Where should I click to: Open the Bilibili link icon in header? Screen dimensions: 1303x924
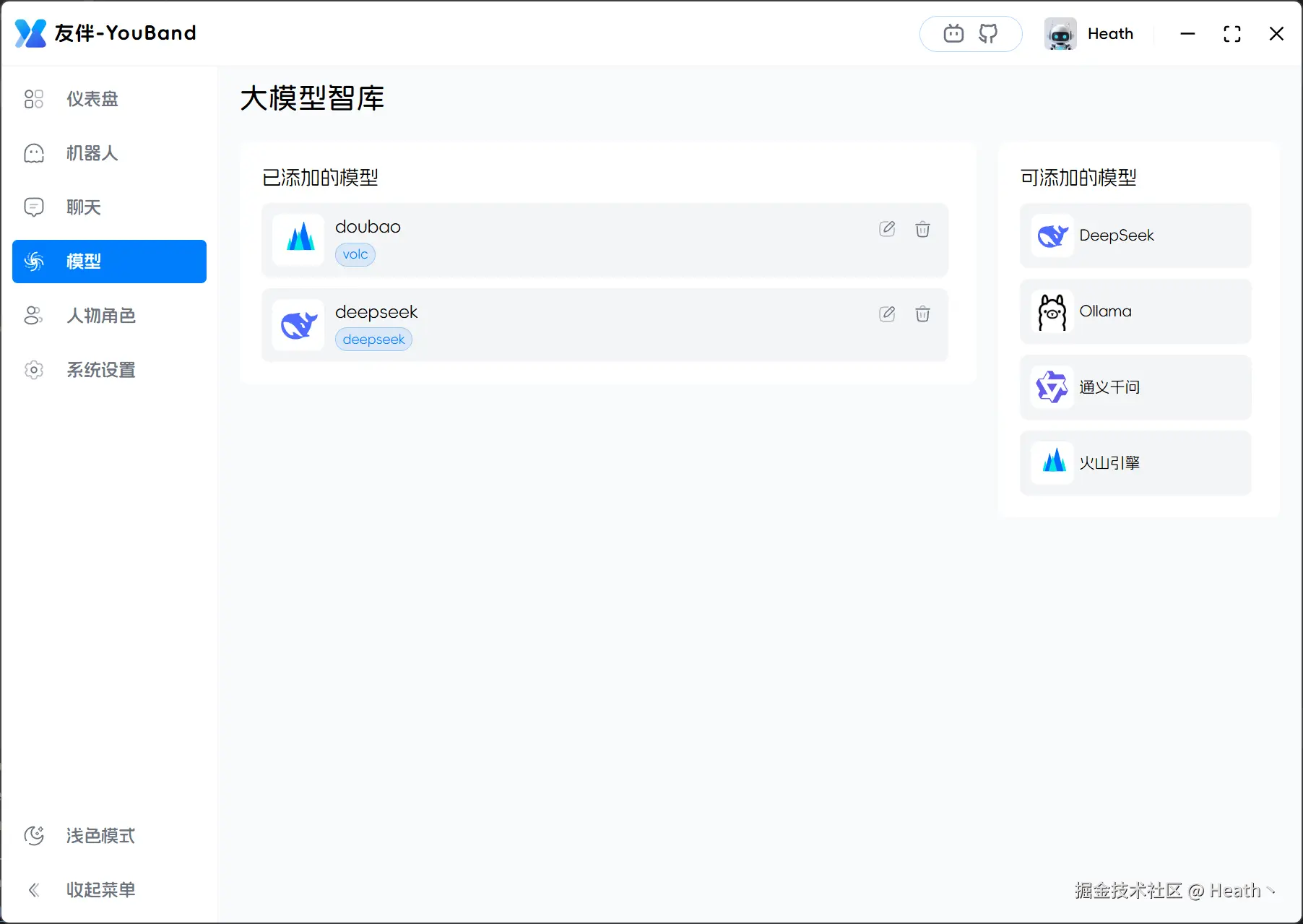click(953, 33)
